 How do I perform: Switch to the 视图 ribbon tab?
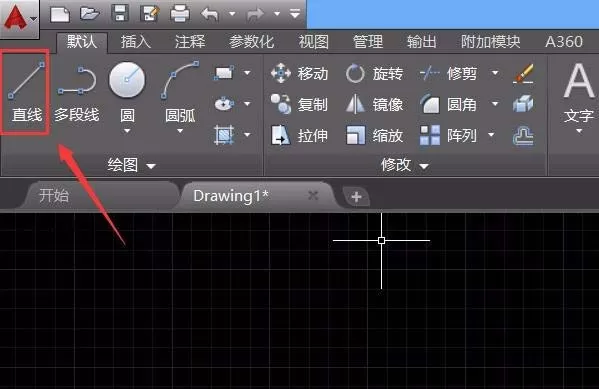pyautogui.click(x=313, y=42)
